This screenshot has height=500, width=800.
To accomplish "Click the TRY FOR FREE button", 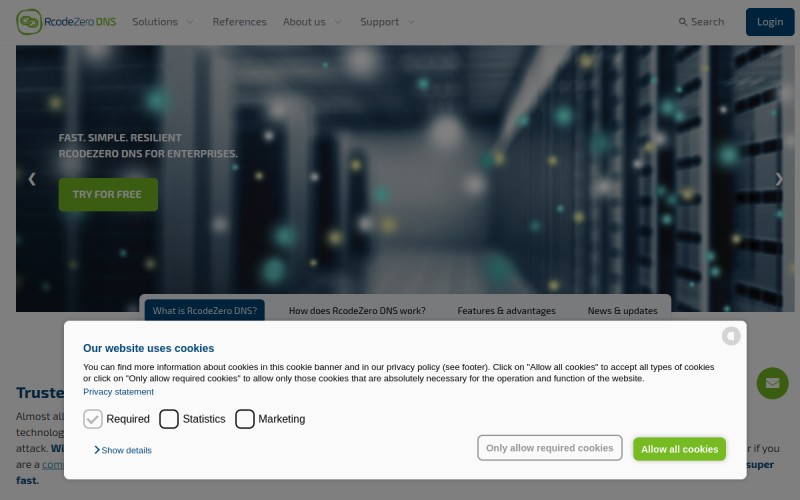I will [x=108, y=194].
